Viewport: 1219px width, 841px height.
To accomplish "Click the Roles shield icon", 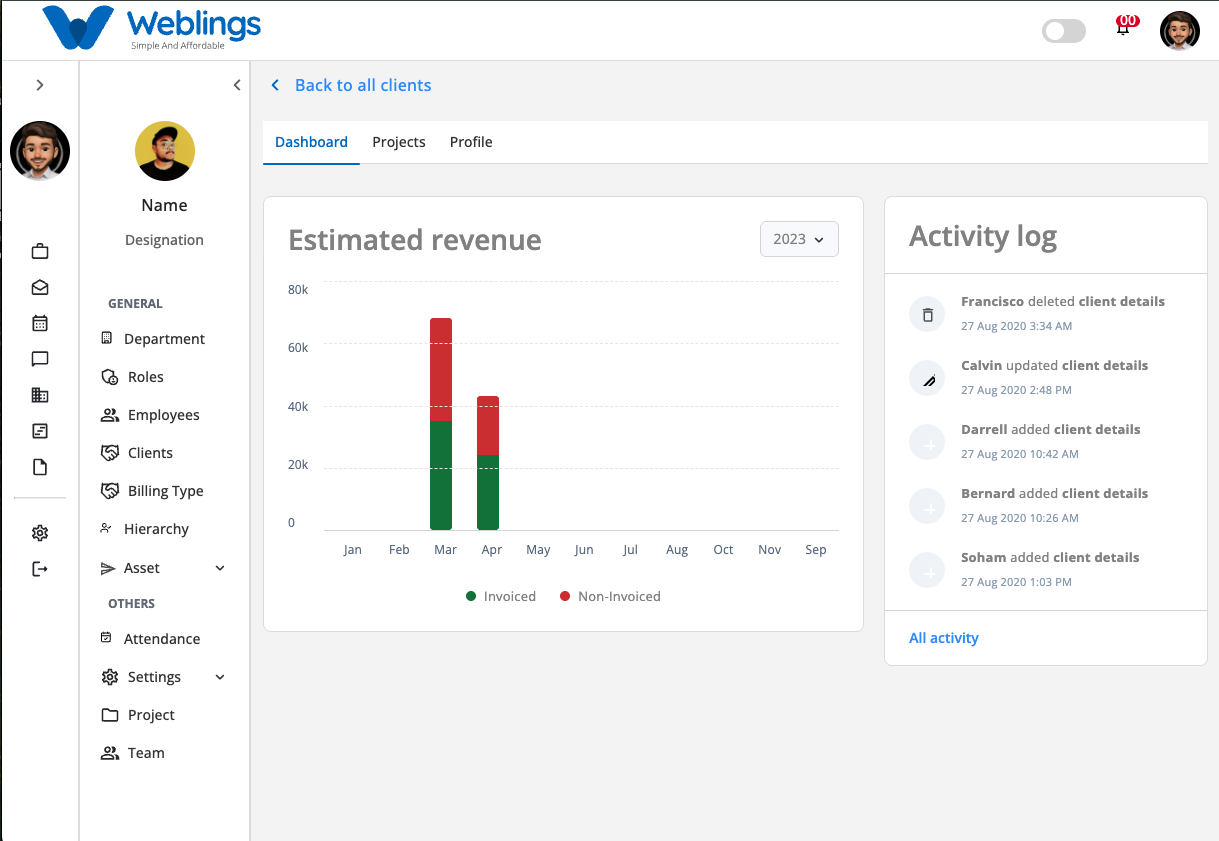I will pyautogui.click(x=110, y=377).
